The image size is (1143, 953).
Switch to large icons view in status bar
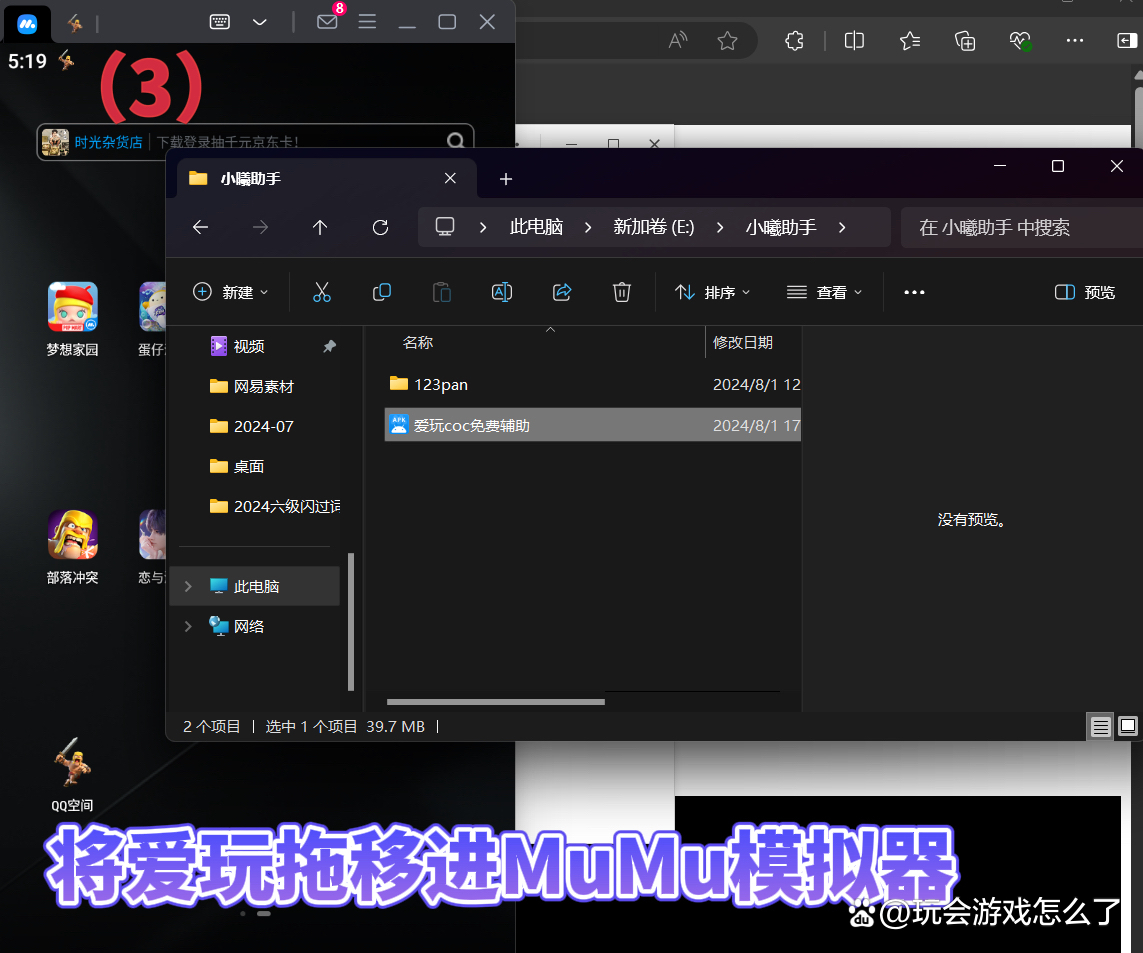tap(1128, 726)
